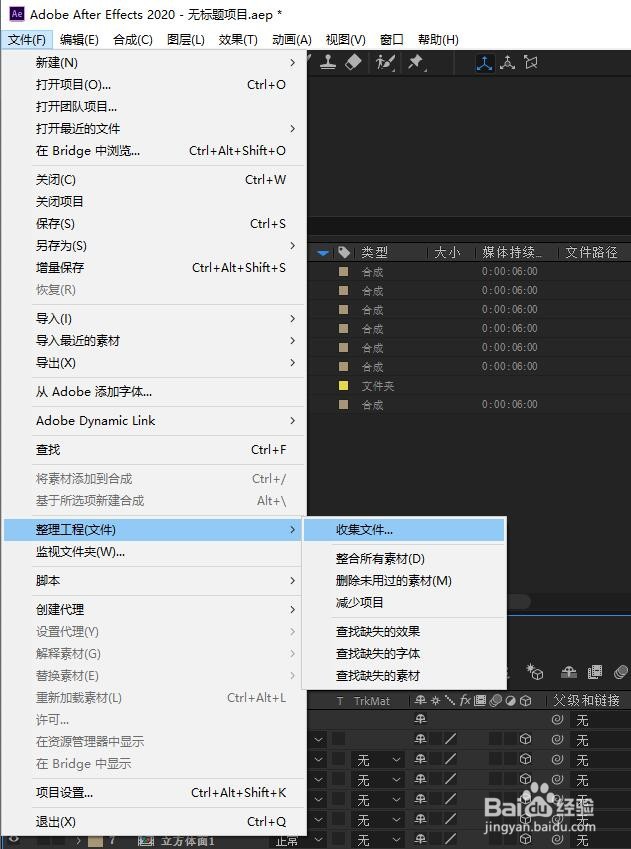This screenshot has height=849, width=631.
Task: Expand the 立方体面1 layer properties arrow
Action: point(79,840)
